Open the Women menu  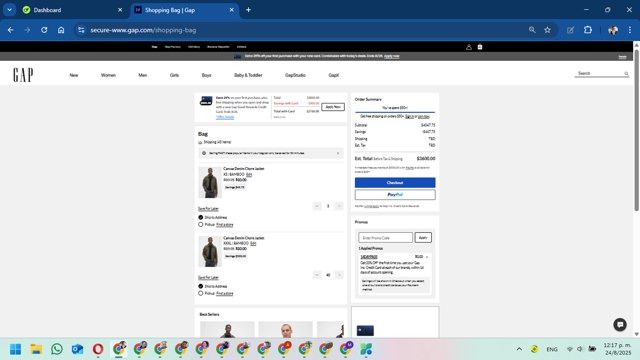pos(108,75)
